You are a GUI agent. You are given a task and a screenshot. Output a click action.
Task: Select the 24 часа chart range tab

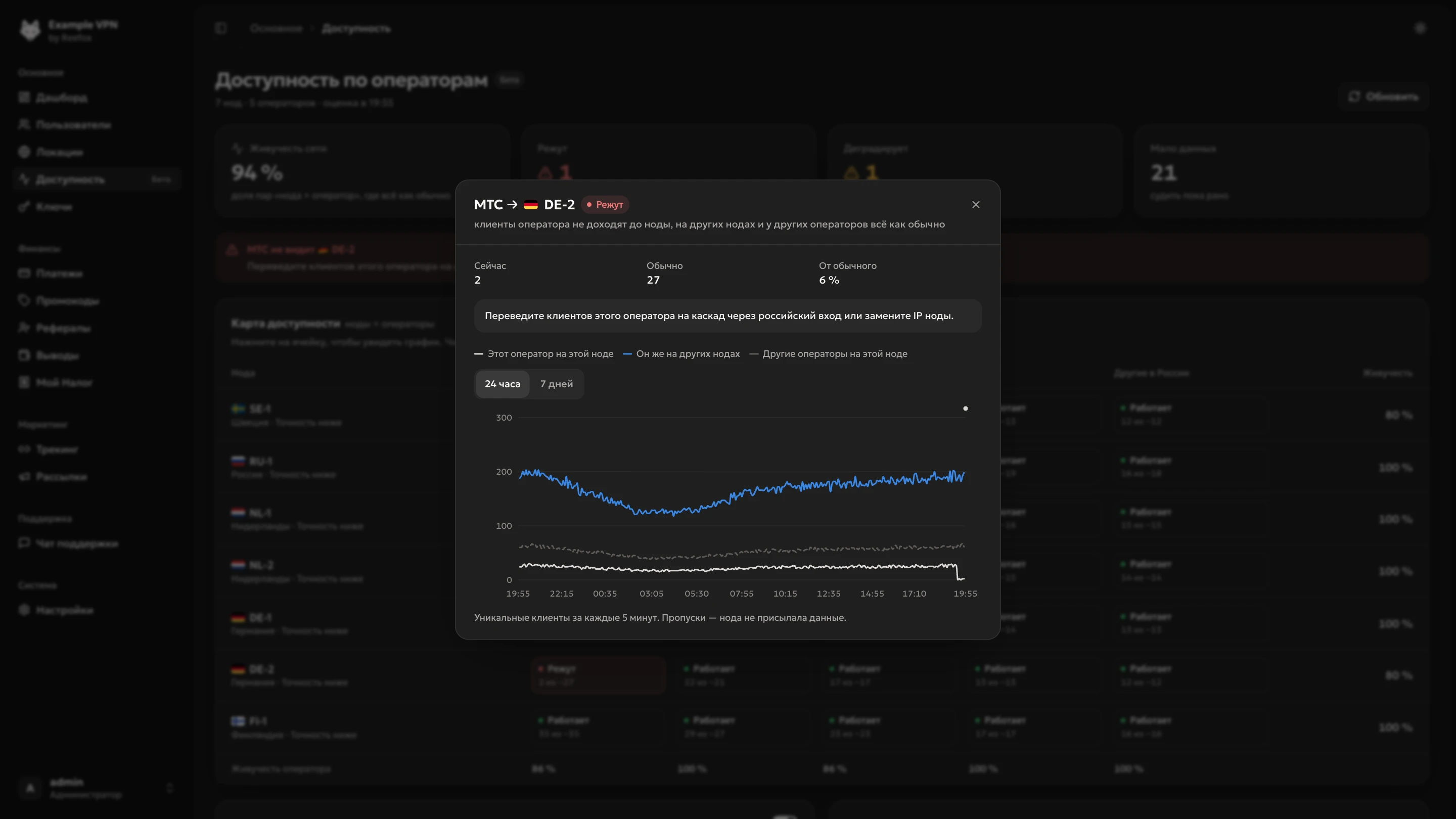pos(502,384)
